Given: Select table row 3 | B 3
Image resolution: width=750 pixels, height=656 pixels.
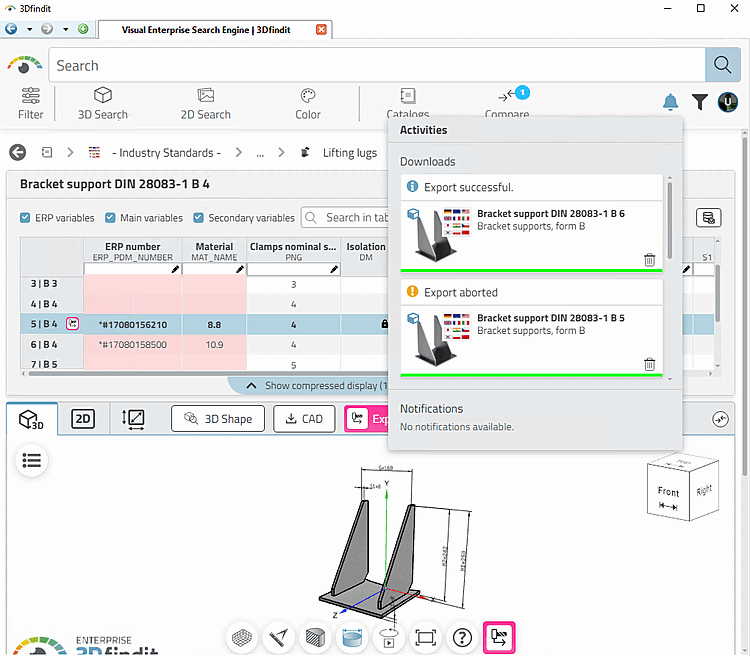Looking at the screenshot, I should [x=44, y=284].
